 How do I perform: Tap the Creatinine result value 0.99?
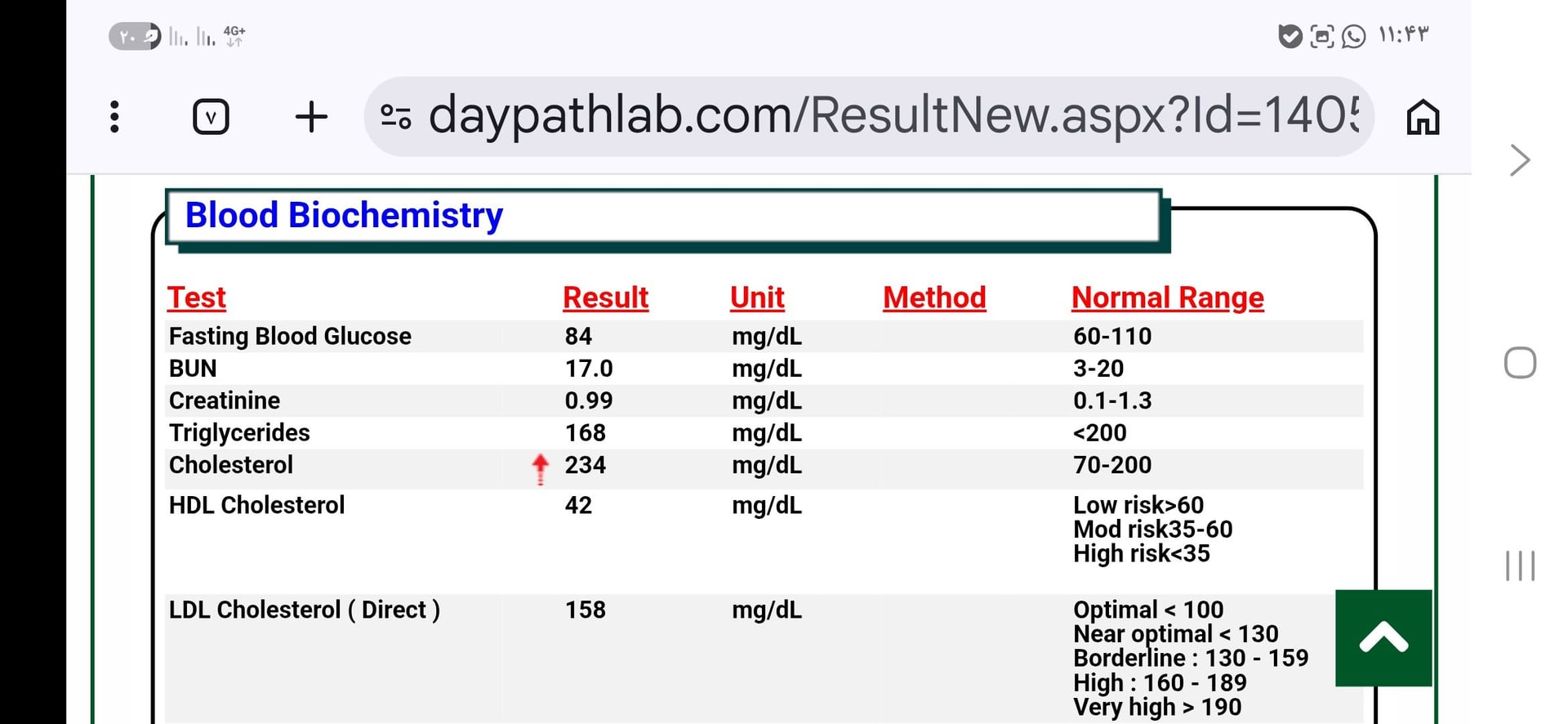pyautogui.click(x=589, y=400)
